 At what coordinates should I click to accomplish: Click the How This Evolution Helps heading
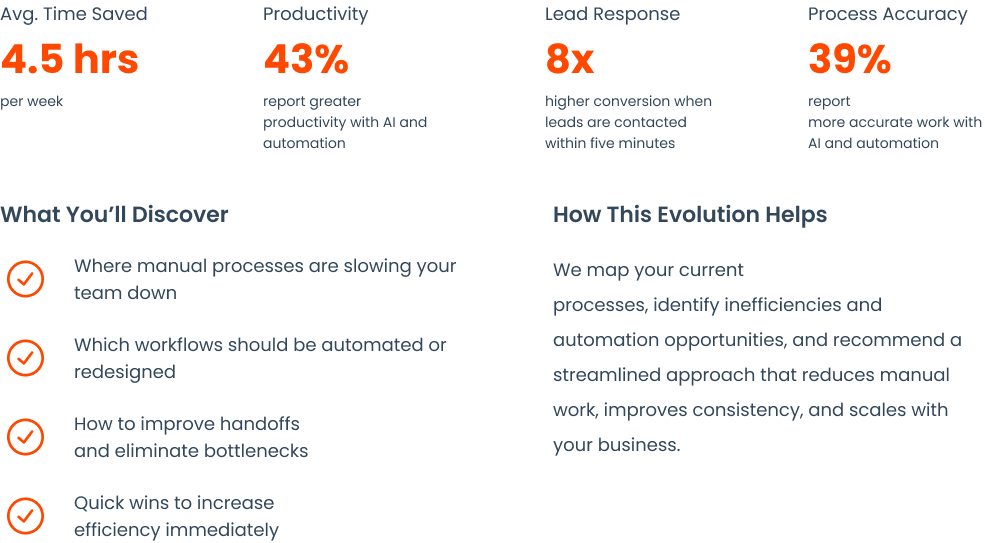coord(690,214)
